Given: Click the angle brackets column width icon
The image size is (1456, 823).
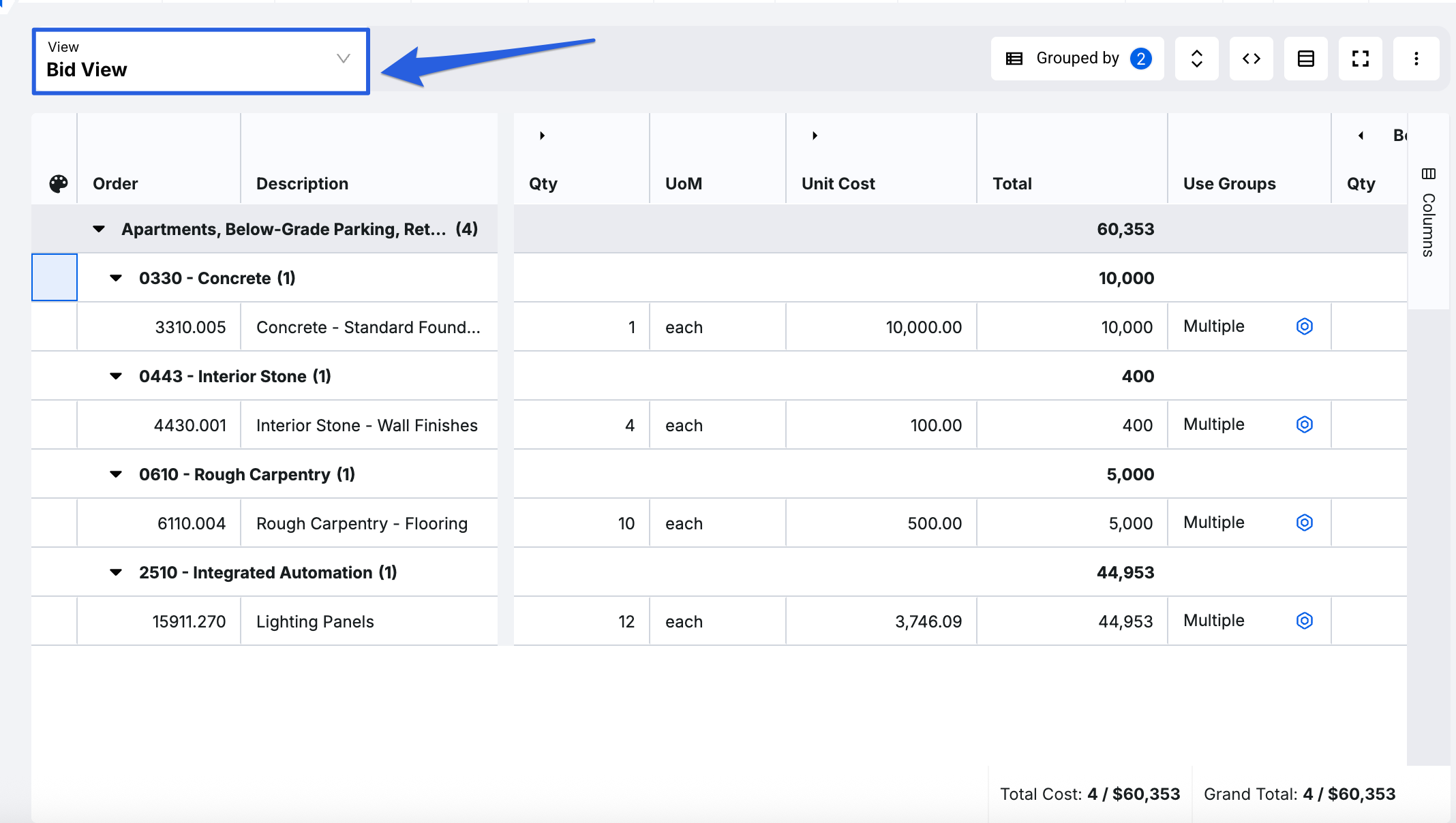Looking at the screenshot, I should 1251,59.
